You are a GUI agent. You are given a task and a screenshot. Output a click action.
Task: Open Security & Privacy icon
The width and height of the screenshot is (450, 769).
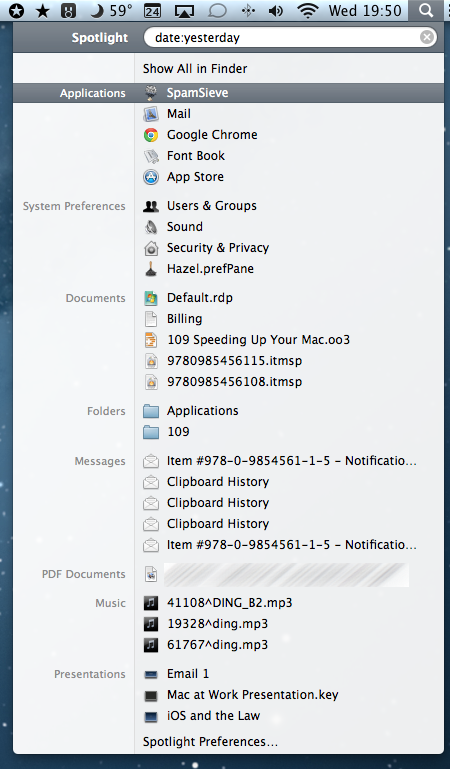(x=151, y=248)
